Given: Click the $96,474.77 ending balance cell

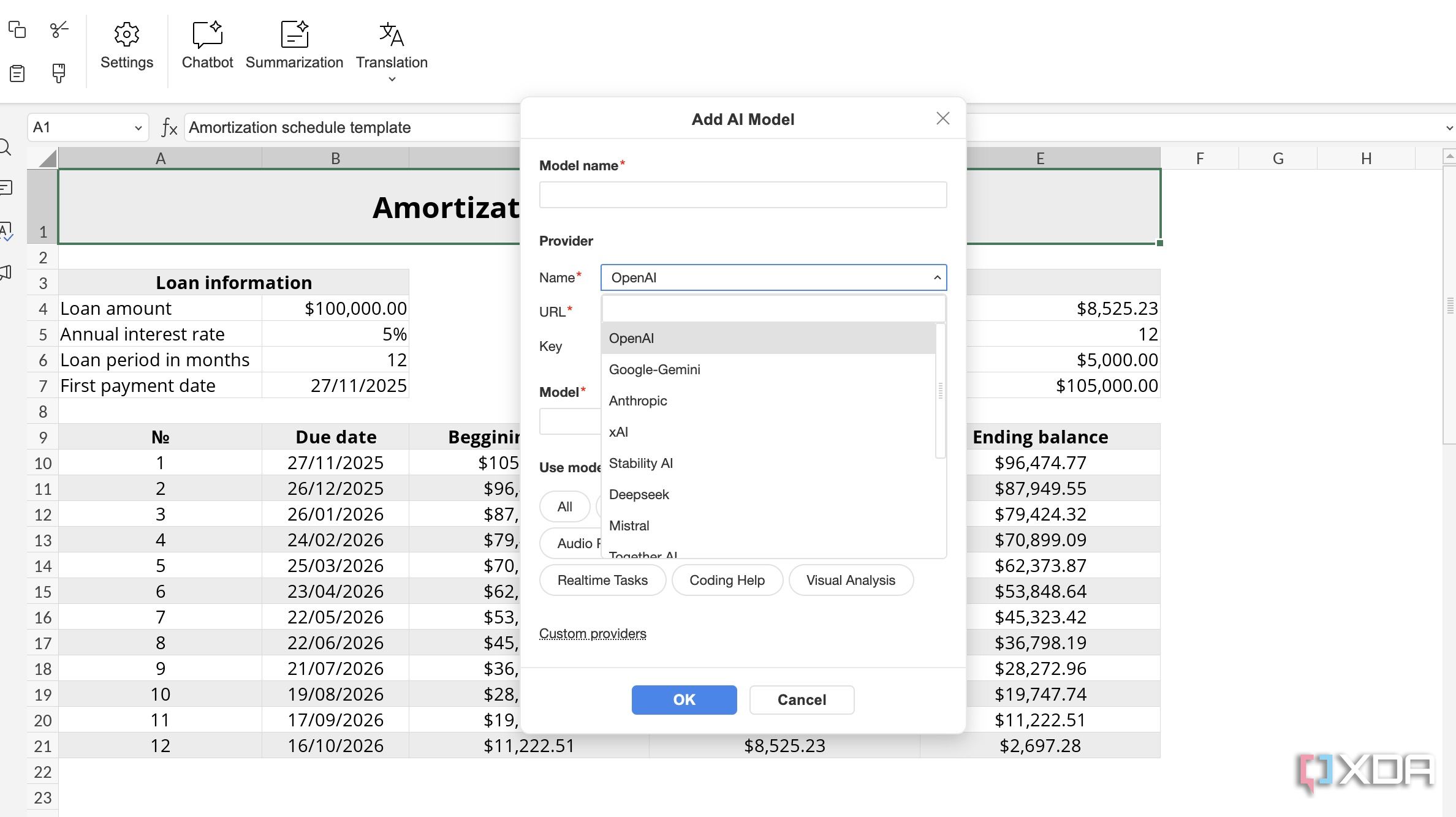Looking at the screenshot, I should [x=1040, y=462].
